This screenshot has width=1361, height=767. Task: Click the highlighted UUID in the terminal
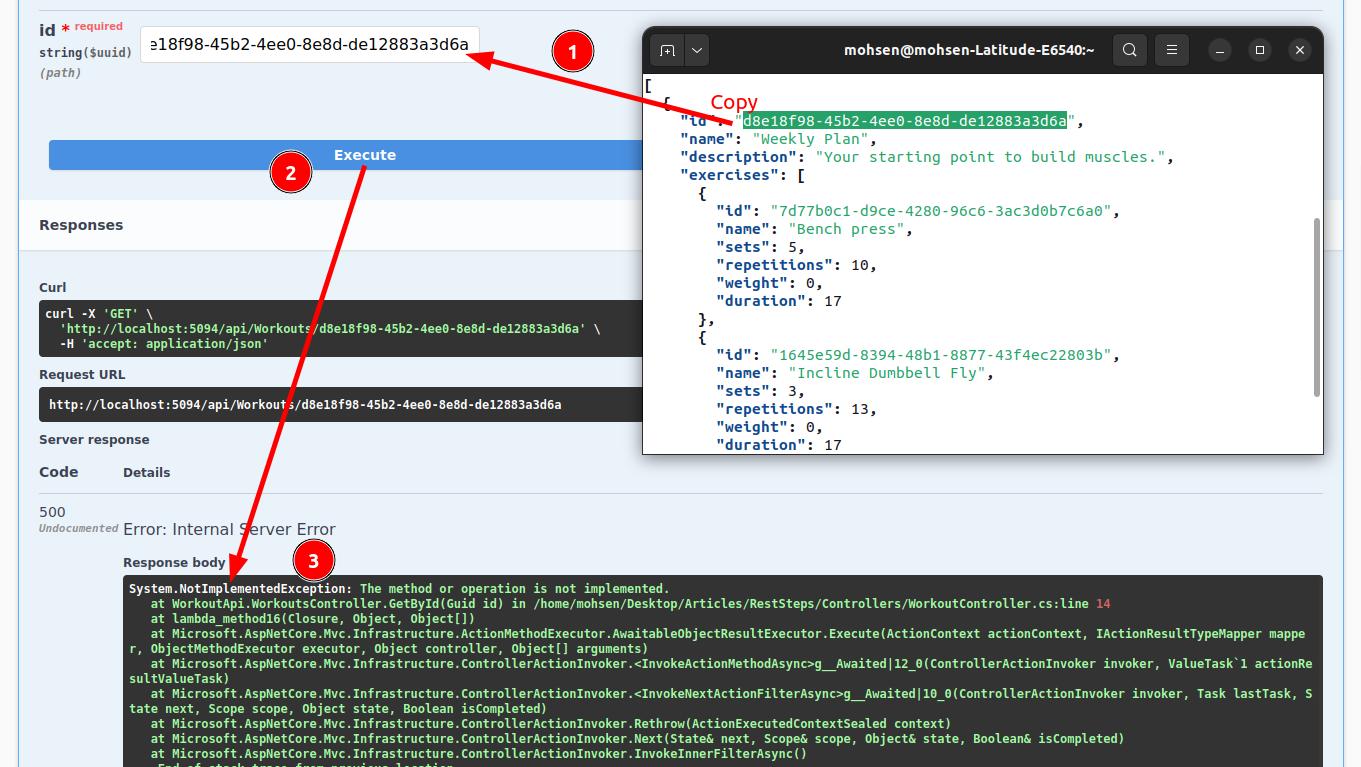[904, 121]
